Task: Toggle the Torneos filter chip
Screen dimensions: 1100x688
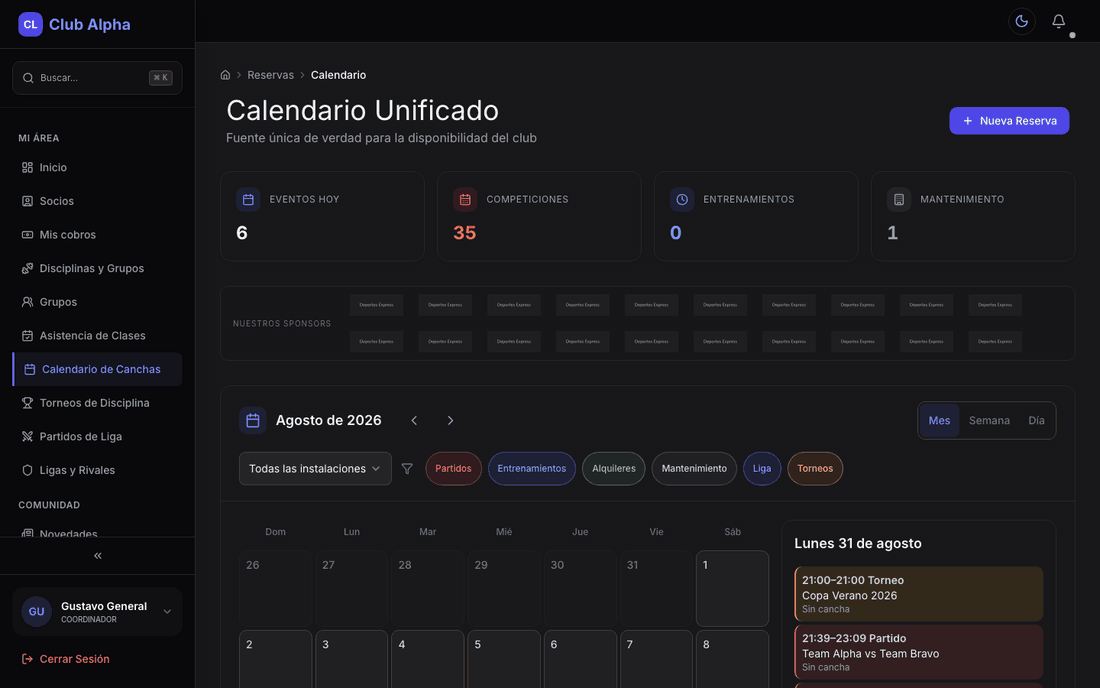Action: tap(815, 468)
